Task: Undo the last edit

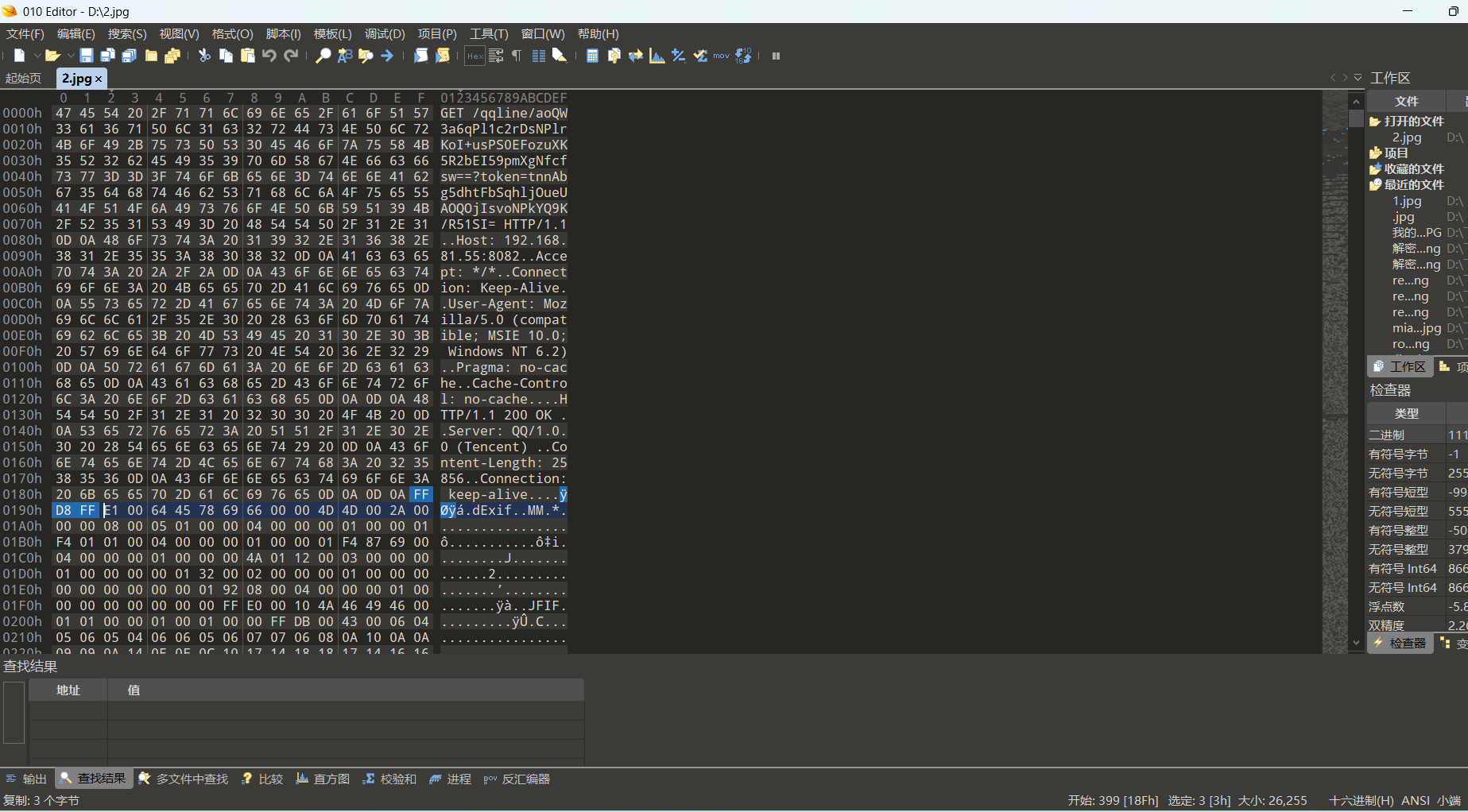Action: 269,56
